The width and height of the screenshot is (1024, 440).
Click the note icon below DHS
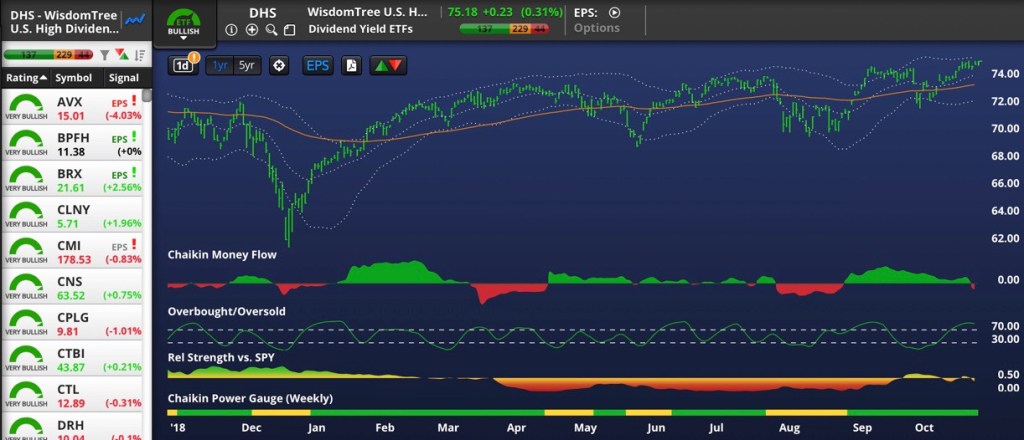coord(290,30)
